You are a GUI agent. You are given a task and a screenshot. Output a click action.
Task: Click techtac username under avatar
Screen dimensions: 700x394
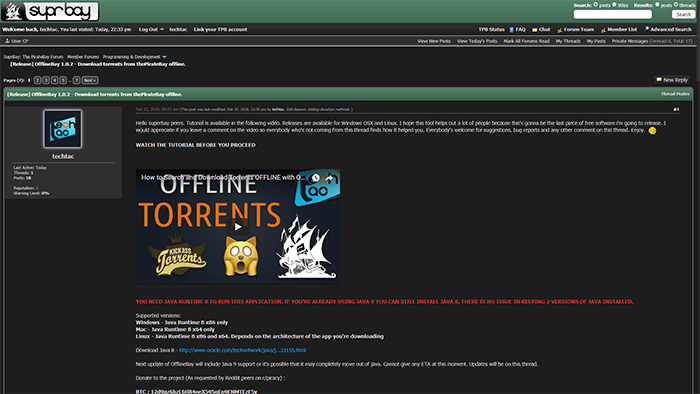tap(63, 156)
